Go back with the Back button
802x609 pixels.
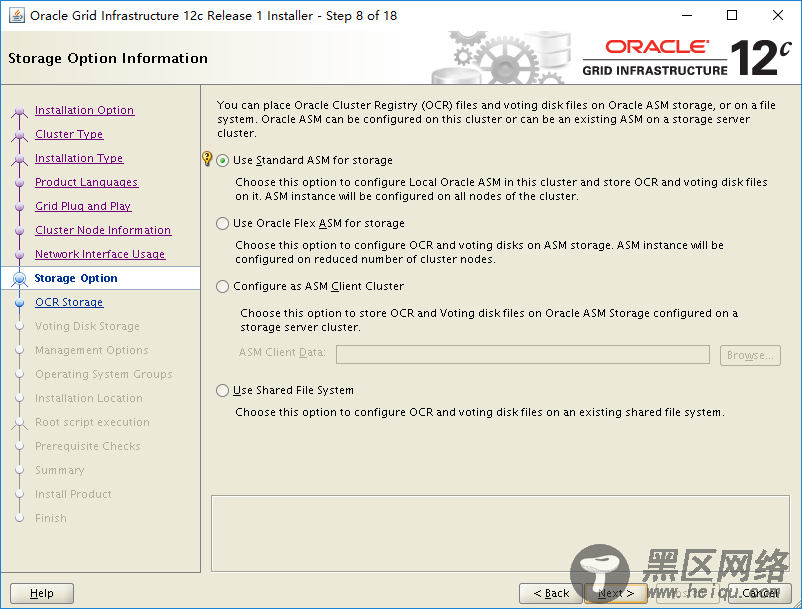pos(551,593)
